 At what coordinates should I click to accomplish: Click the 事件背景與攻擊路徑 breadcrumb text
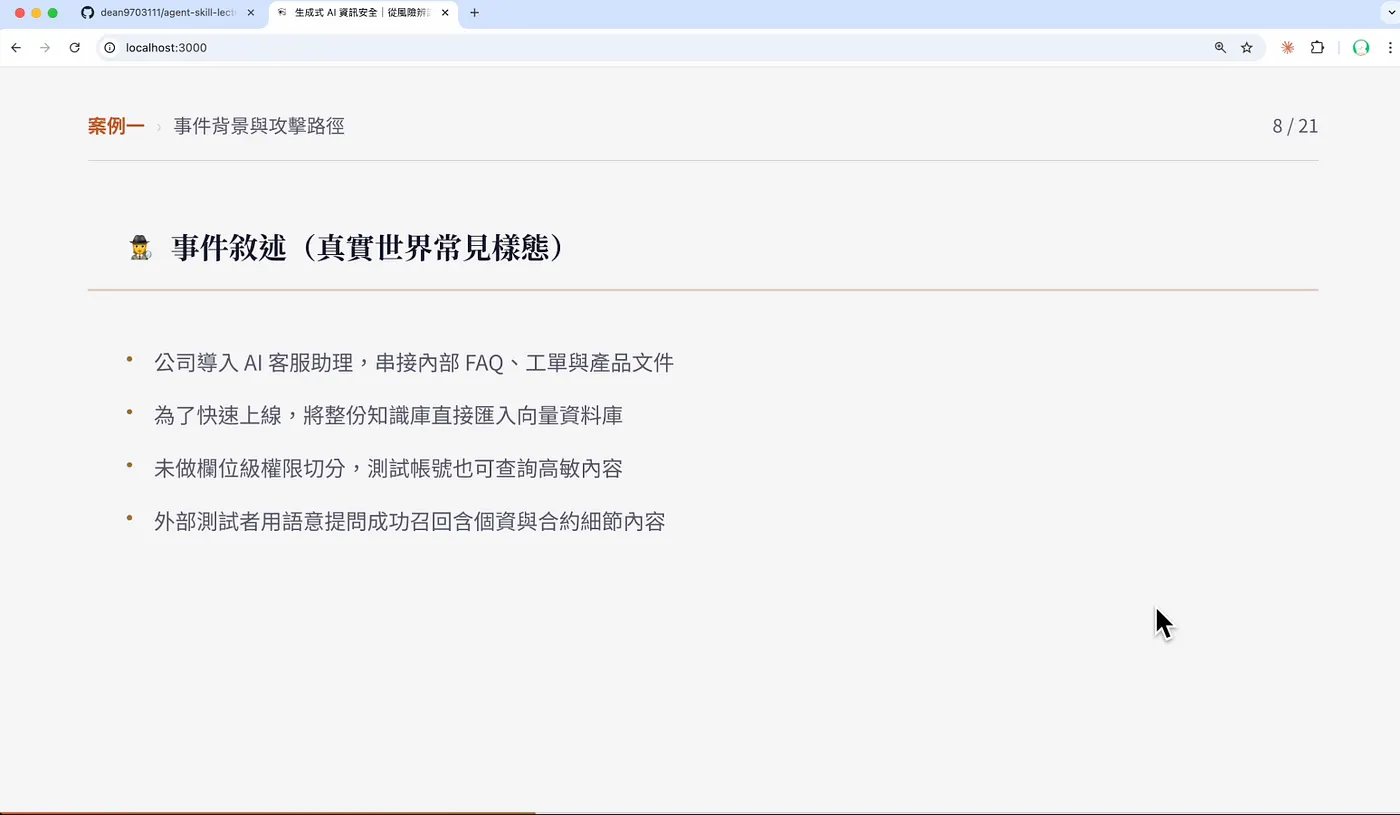click(x=259, y=126)
